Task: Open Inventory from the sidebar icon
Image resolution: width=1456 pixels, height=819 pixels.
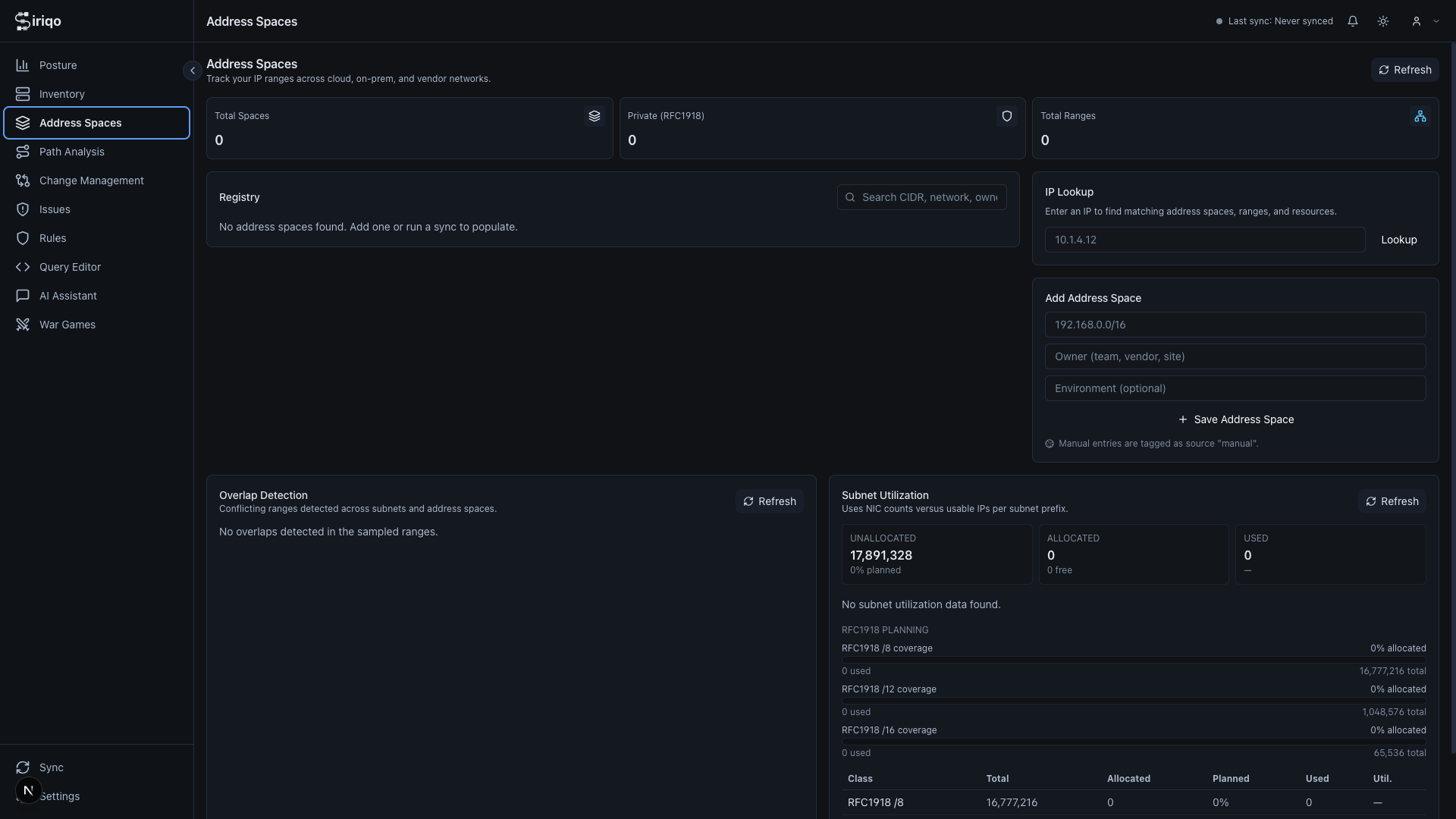Action: point(23,94)
